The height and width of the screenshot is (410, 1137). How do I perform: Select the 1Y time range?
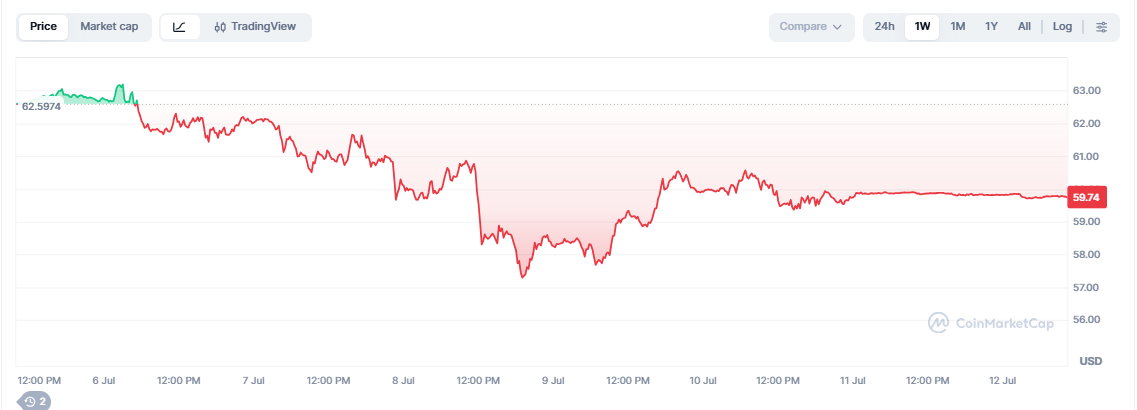991,27
